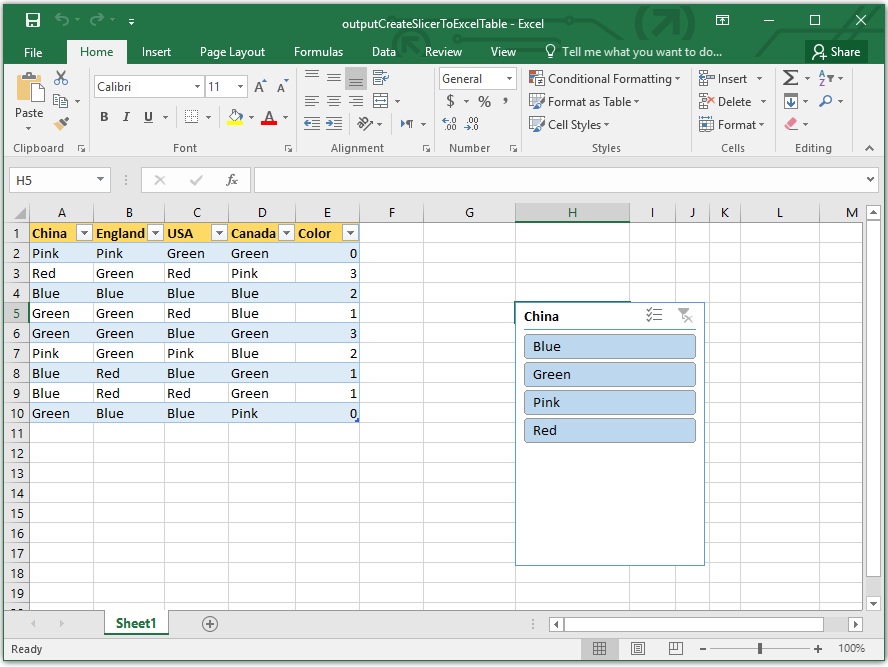The height and width of the screenshot is (667, 888).
Task: Apply the Percent Style format
Action: click(x=483, y=101)
